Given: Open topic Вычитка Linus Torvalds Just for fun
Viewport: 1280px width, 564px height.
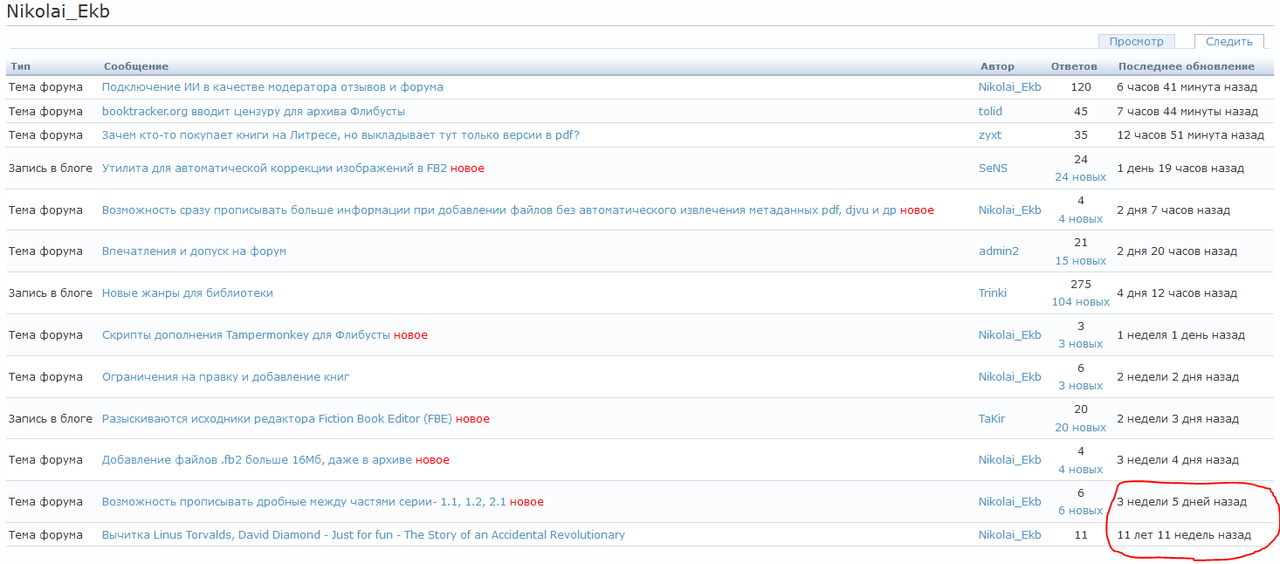Looking at the screenshot, I should tap(363, 535).
